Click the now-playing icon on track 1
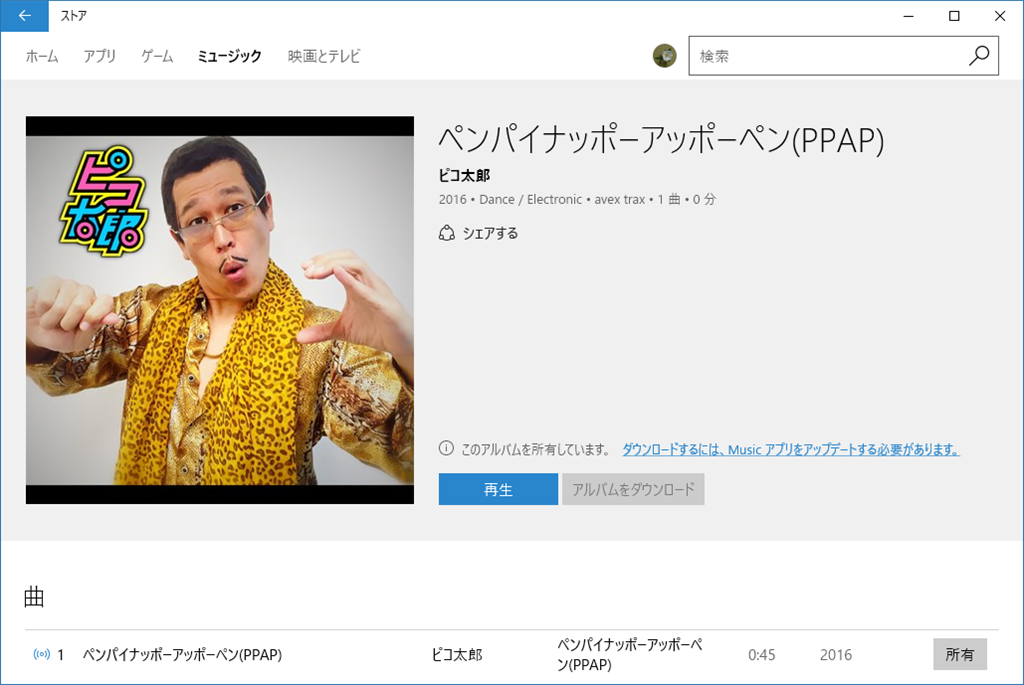The height and width of the screenshot is (685, 1024). pos(42,654)
